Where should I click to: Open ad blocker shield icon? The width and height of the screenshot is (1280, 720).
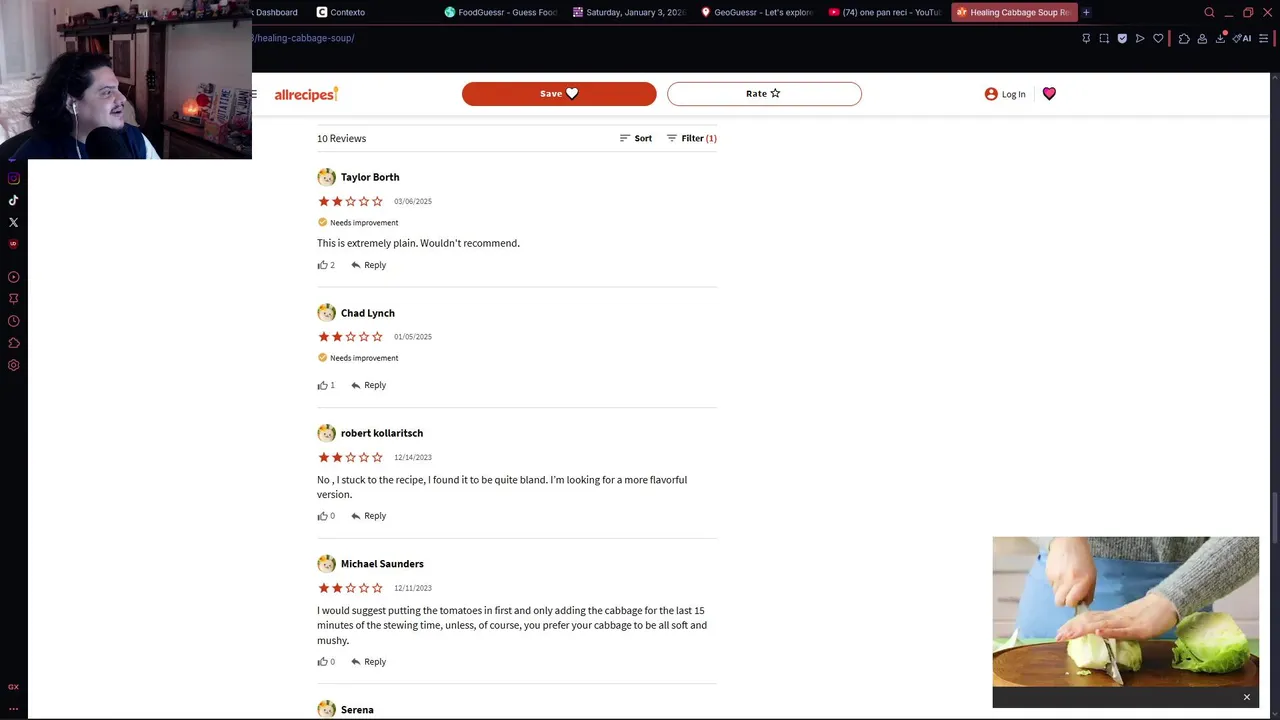tap(1122, 38)
